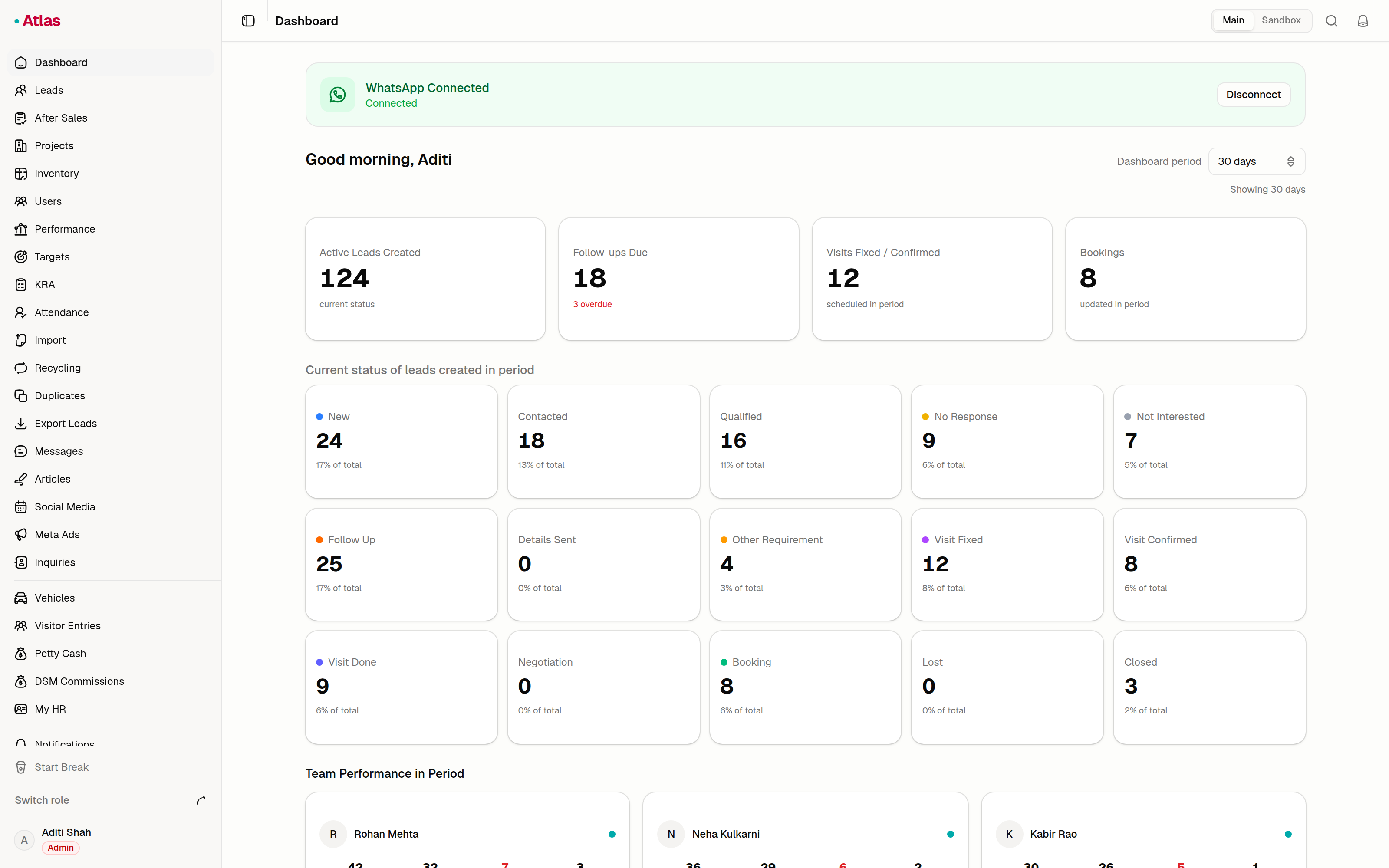Viewport: 1389px width, 868px height.
Task: Open Meta Ads section
Action: point(111,534)
